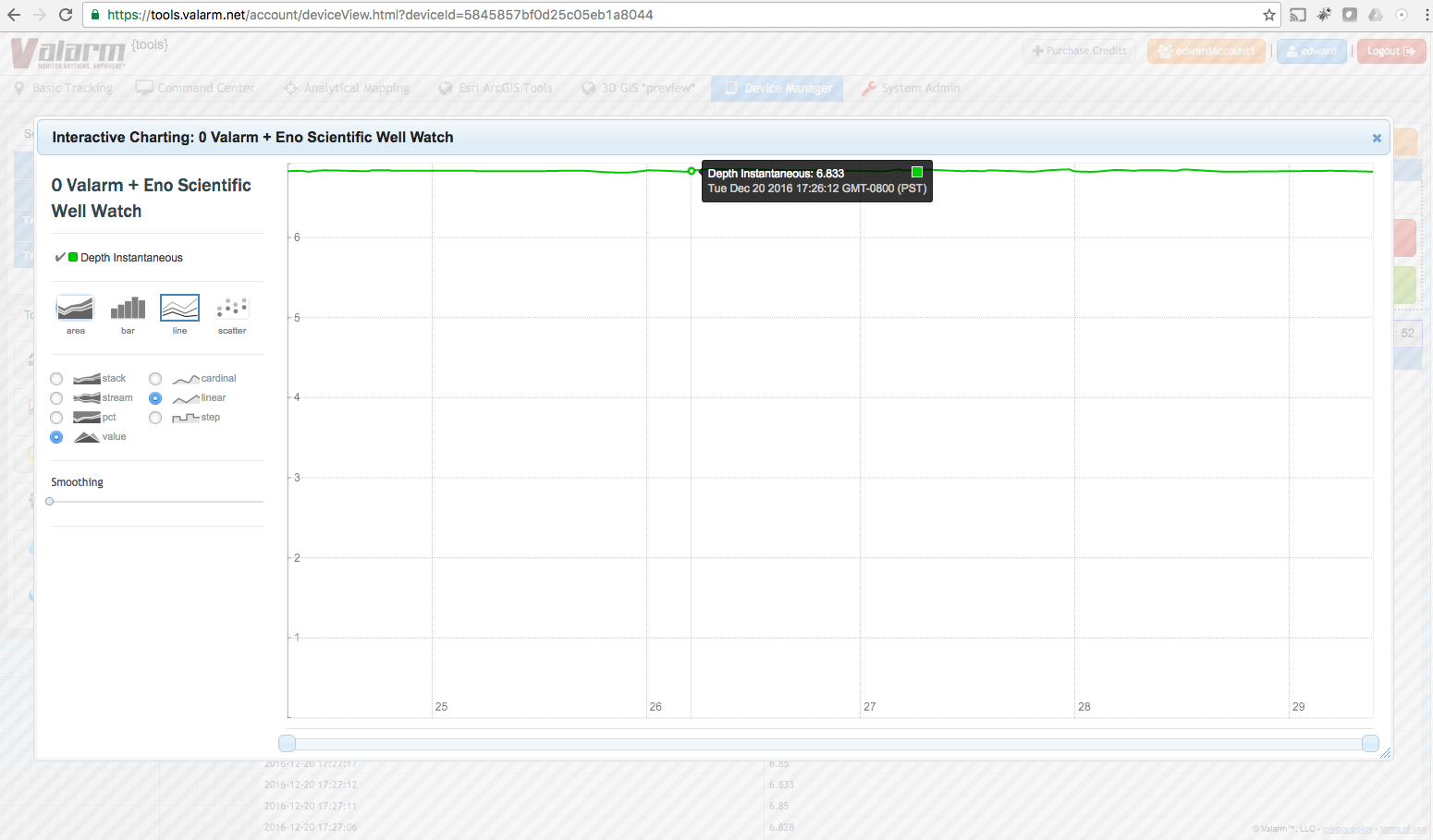The height and width of the screenshot is (840, 1433).
Task: Click the highlighted data point on the line
Action: [691, 171]
